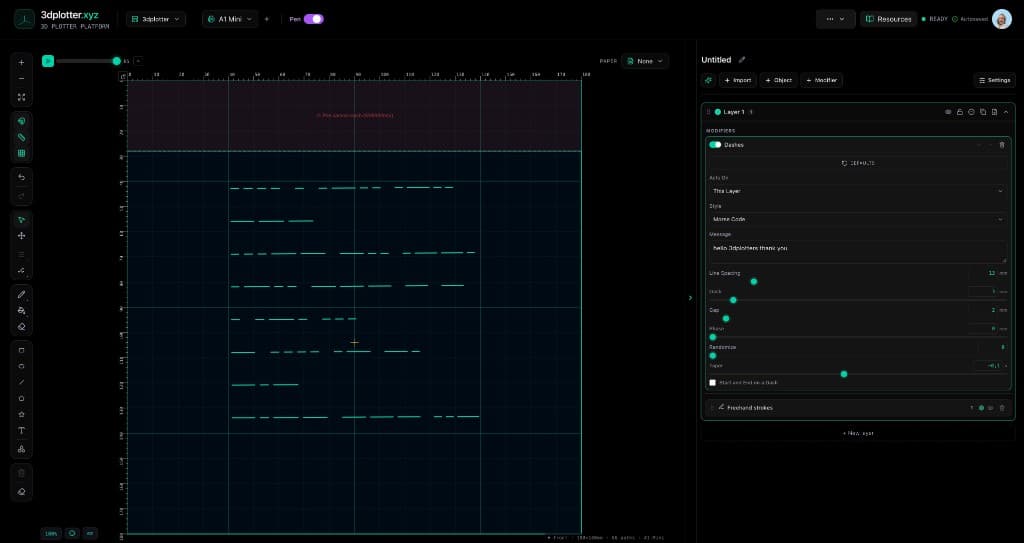Choose the pencil drawing tool

[22, 295]
